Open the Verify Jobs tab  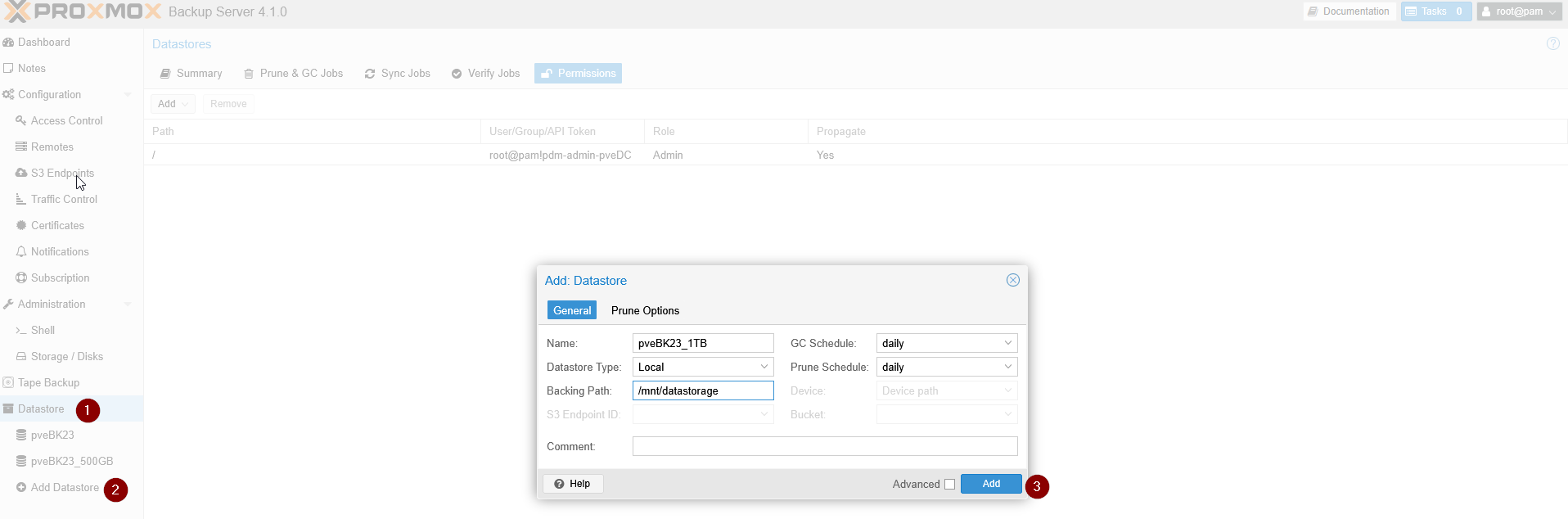(485, 74)
